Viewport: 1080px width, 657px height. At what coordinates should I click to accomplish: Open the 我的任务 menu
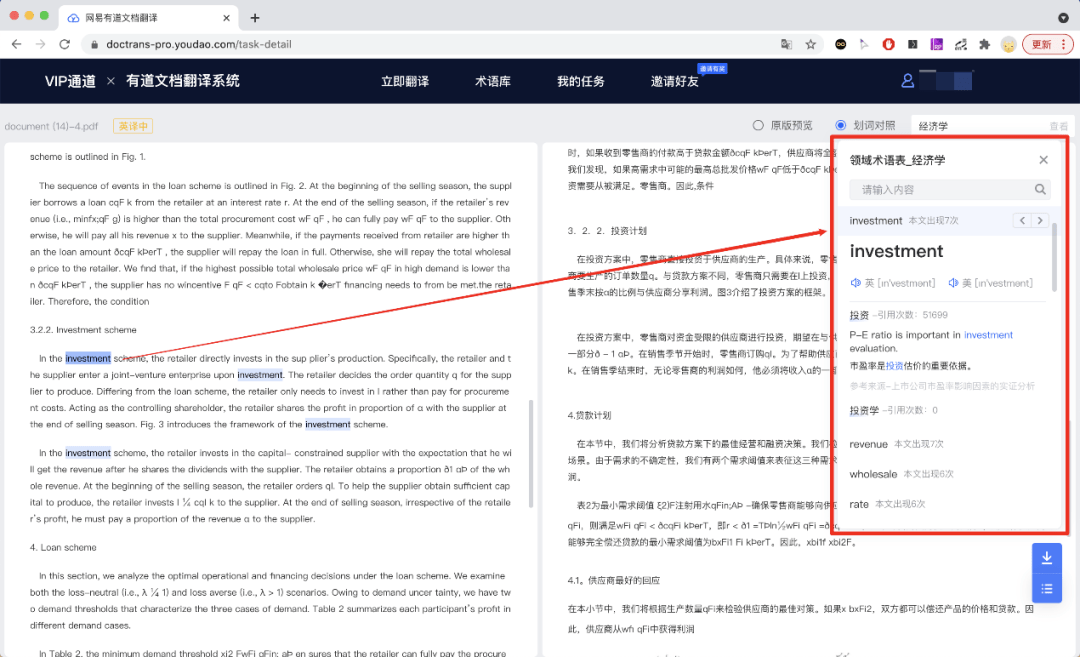point(581,81)
